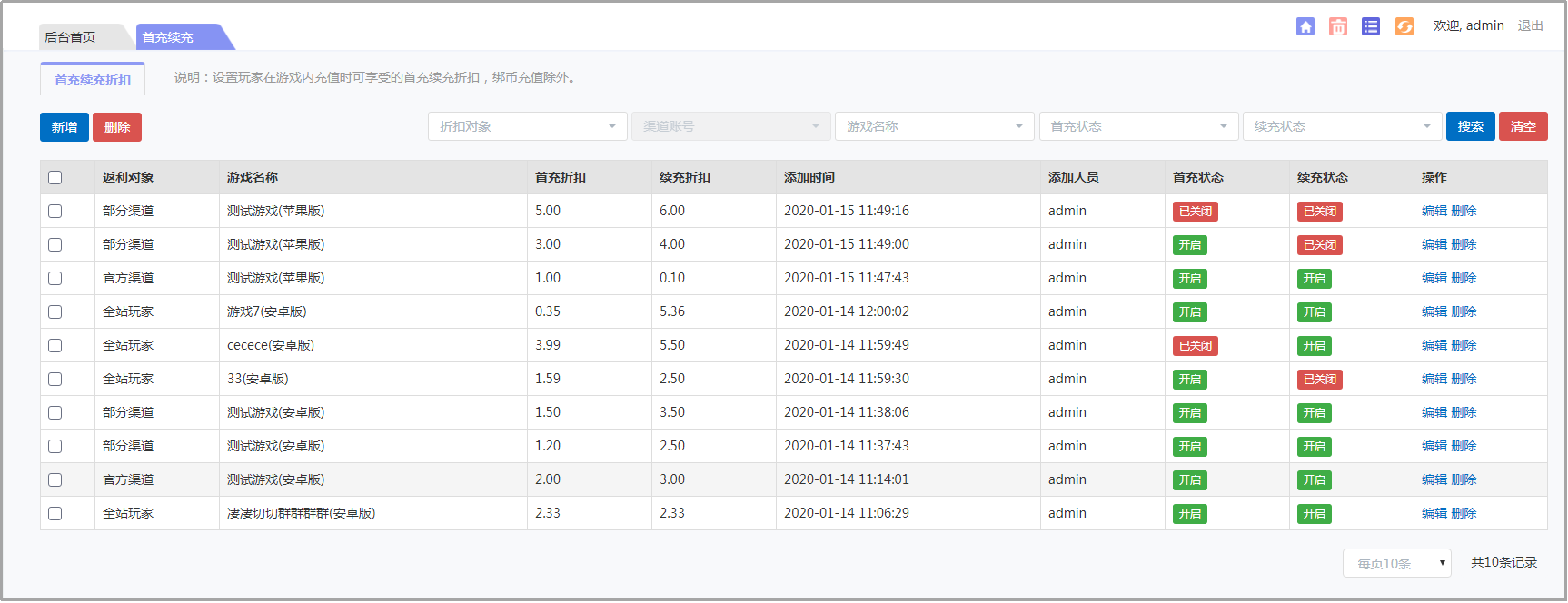This screenshot has width=1568, height=603.
Task: Toggle the select-all checkbox in the table header
Action: pos(55,178)
